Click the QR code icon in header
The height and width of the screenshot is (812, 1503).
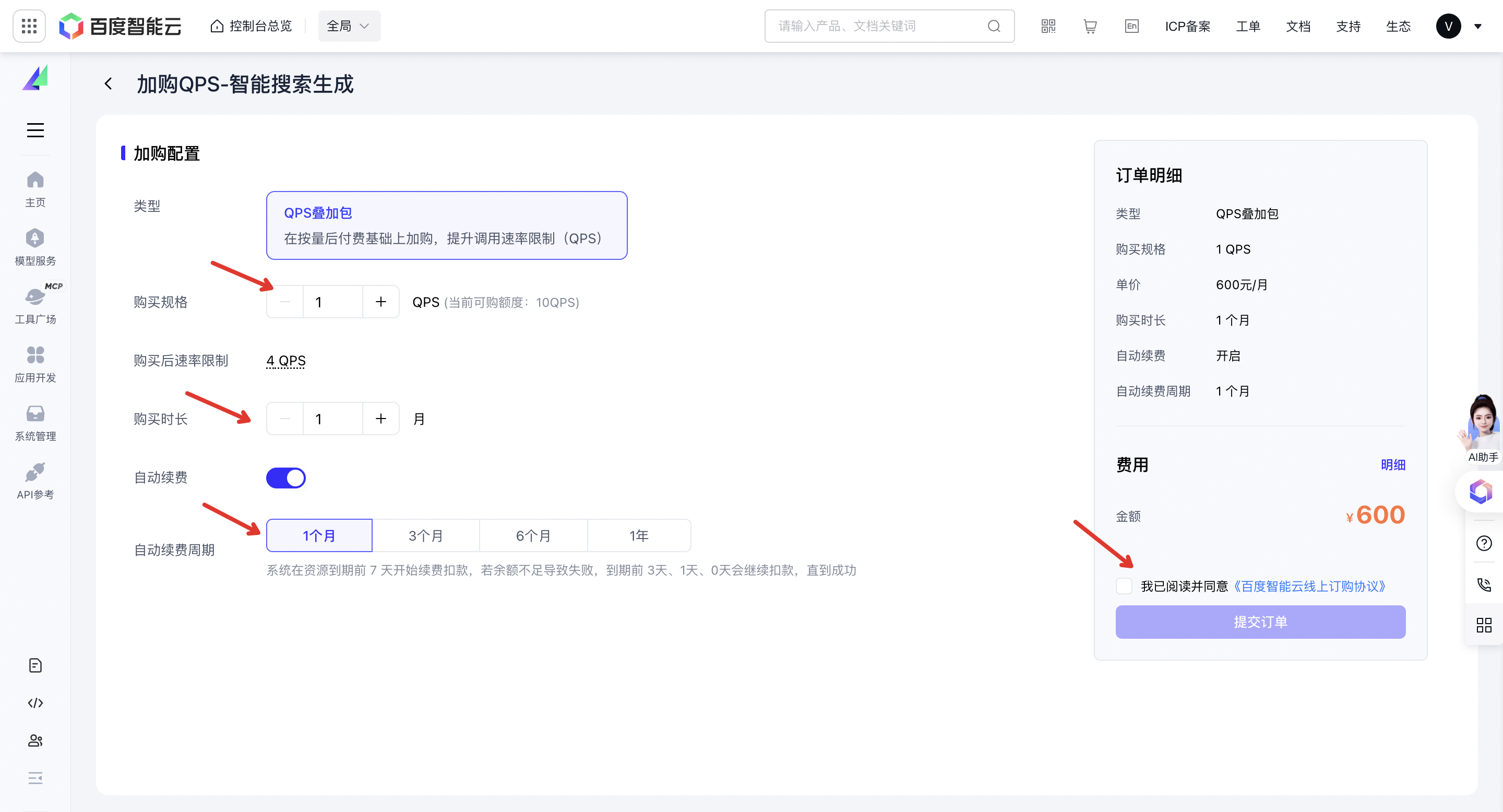1048,26
